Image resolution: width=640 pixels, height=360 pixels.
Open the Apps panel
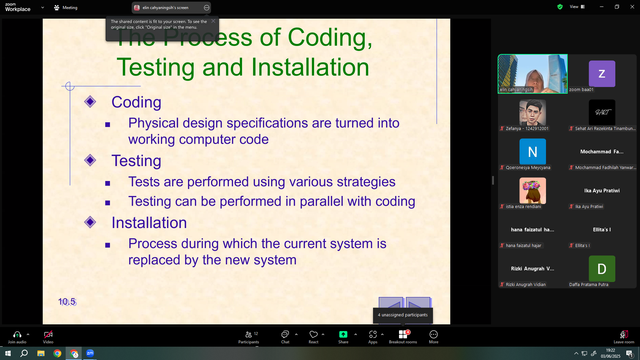[373, 337]
